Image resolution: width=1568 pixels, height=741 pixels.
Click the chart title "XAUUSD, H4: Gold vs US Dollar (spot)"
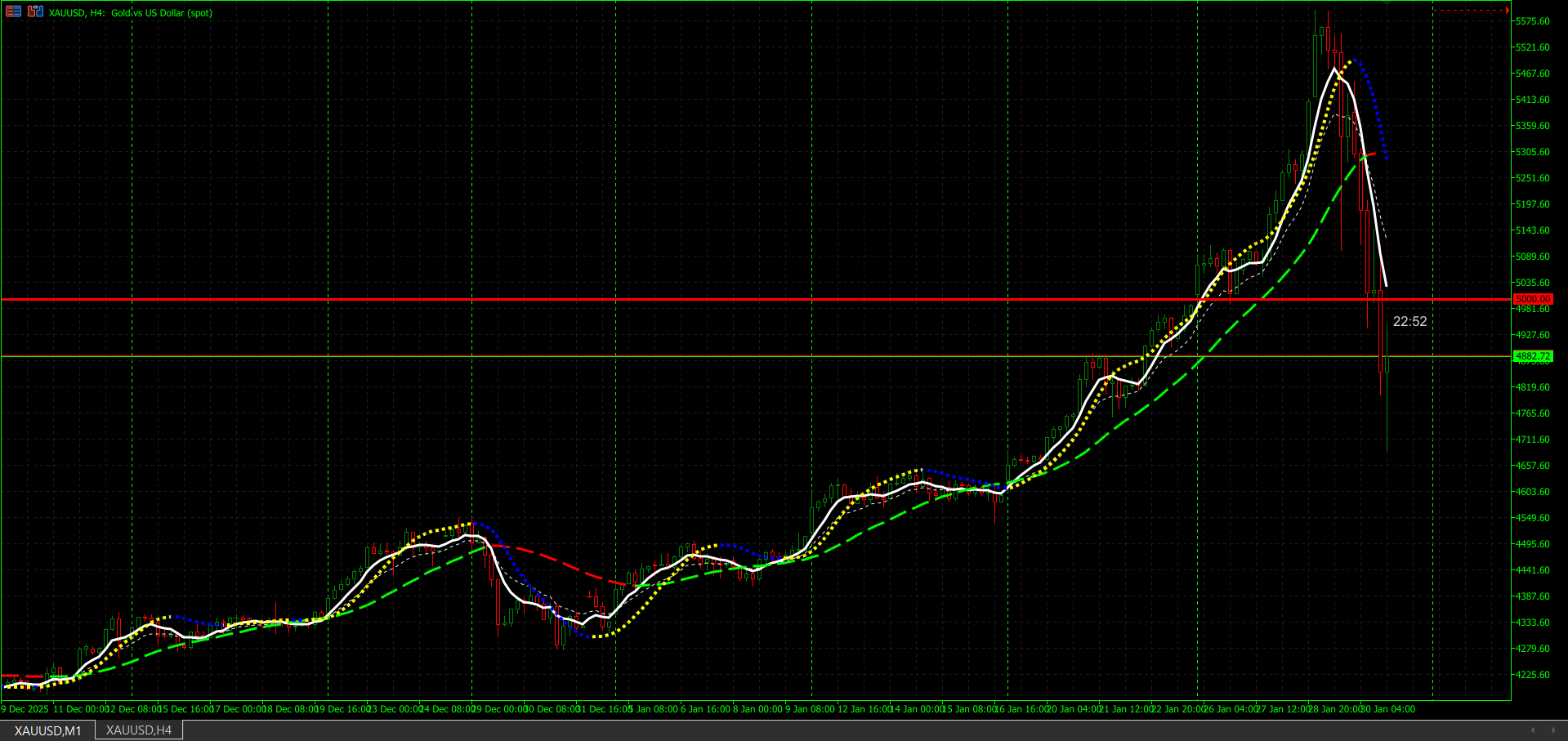(131, 13)
